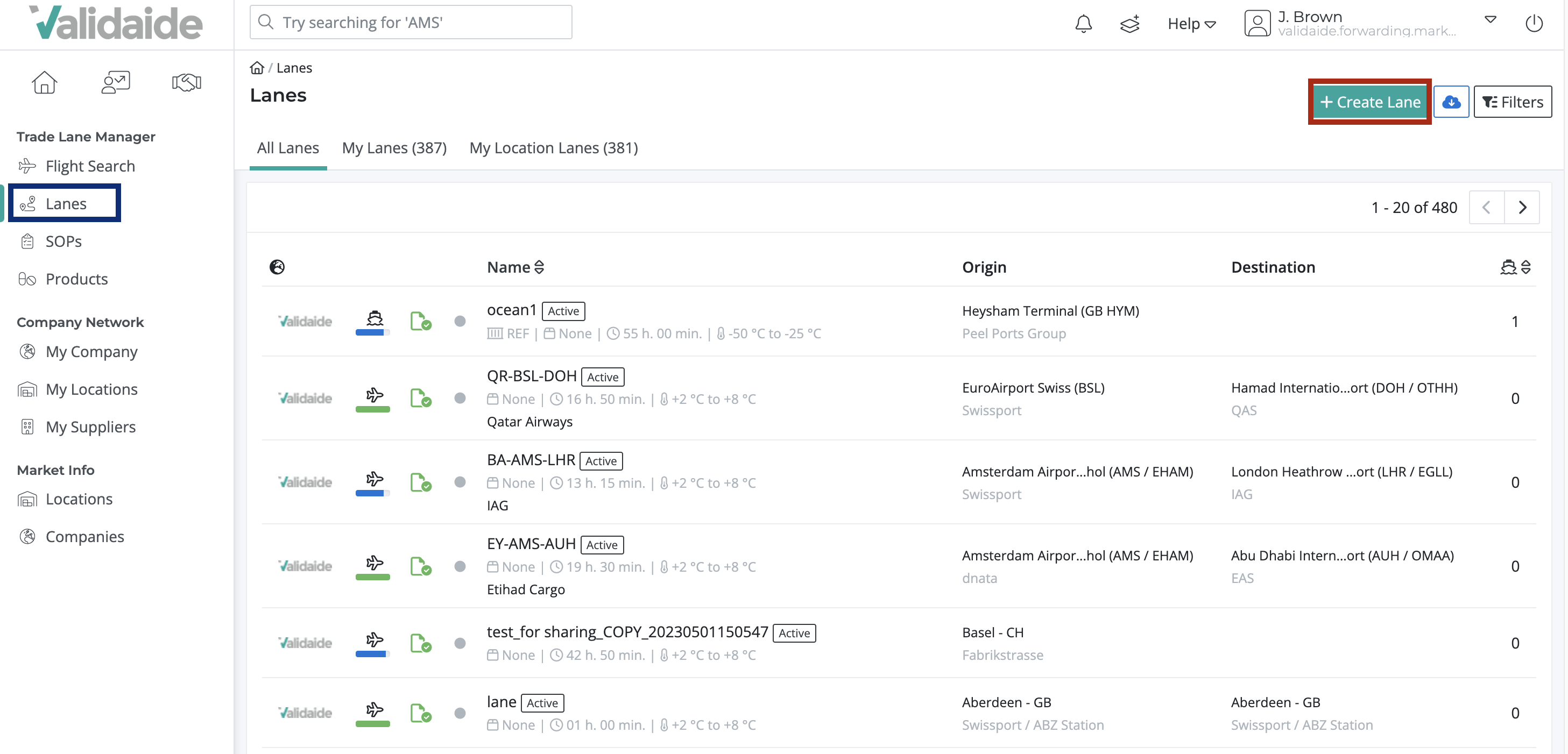The image size is (1568, 754).
Task: Click the document check icon on ocean1 row
Action: (x=420, y=321)
